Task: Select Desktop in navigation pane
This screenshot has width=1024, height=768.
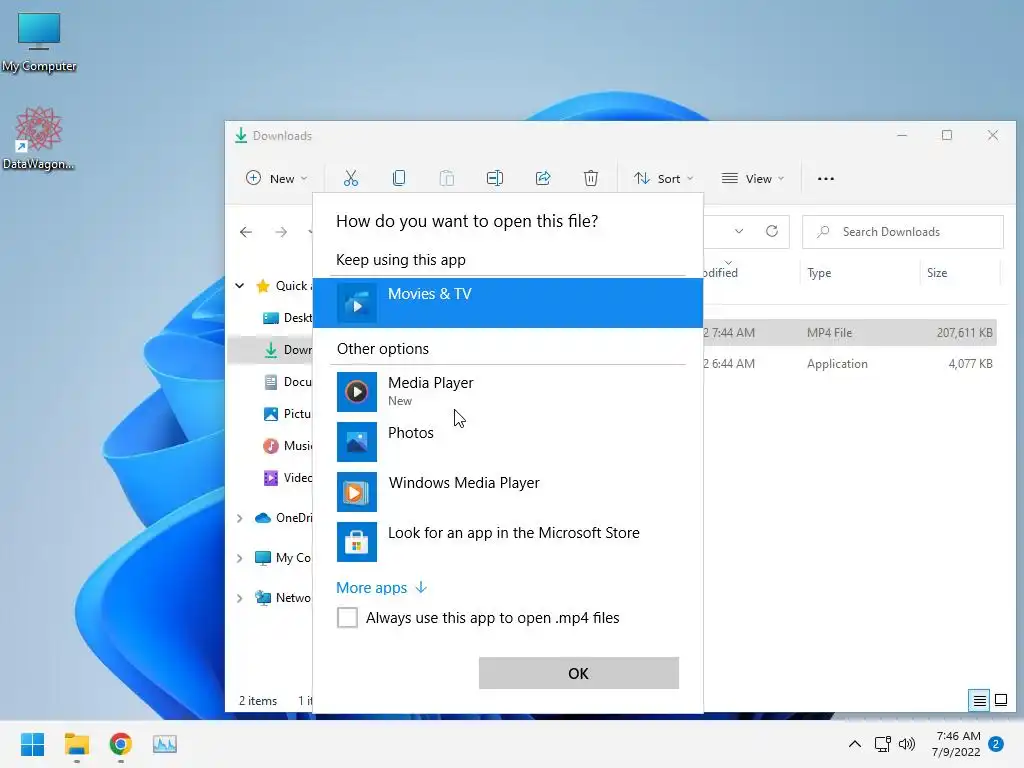Action: click(287, 317)
